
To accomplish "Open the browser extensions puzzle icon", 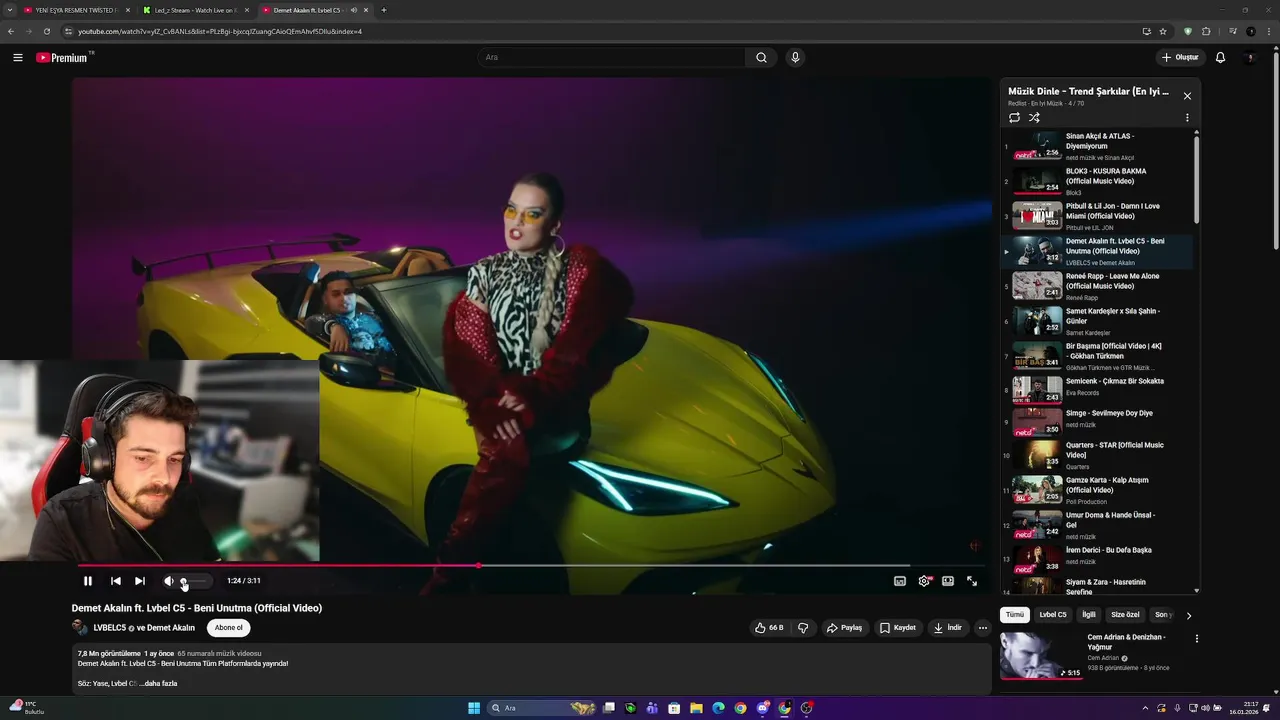I will coord(1206,31).
